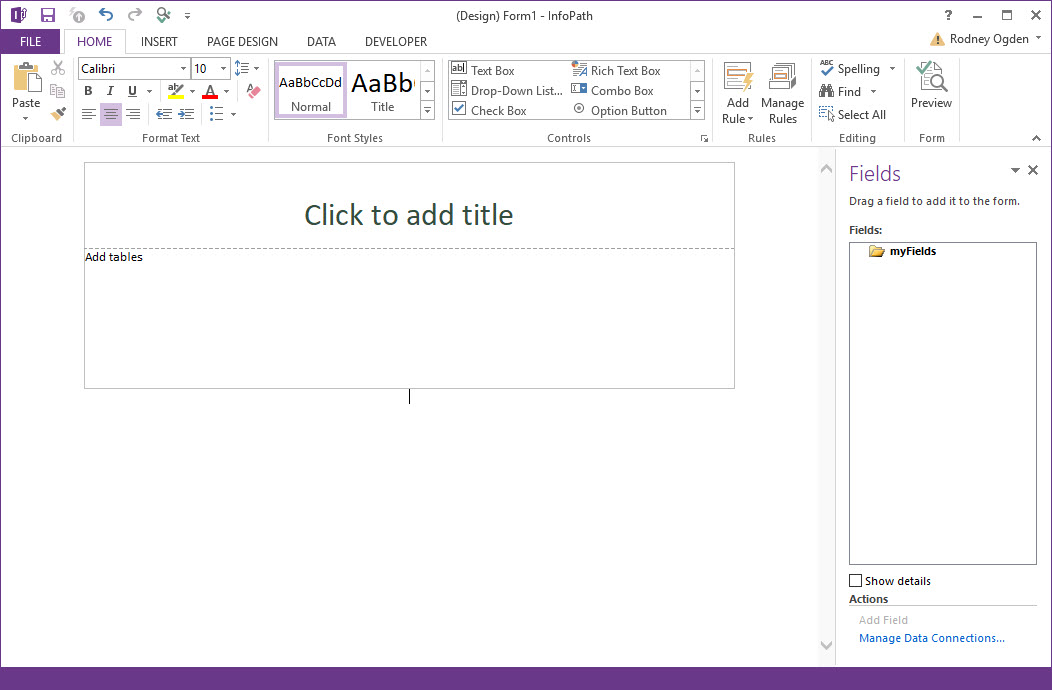The height and width of the screenshot is (690, 1052).
Task: Open the Calibri font name dropdown
Action: click(x=183, y=68)
